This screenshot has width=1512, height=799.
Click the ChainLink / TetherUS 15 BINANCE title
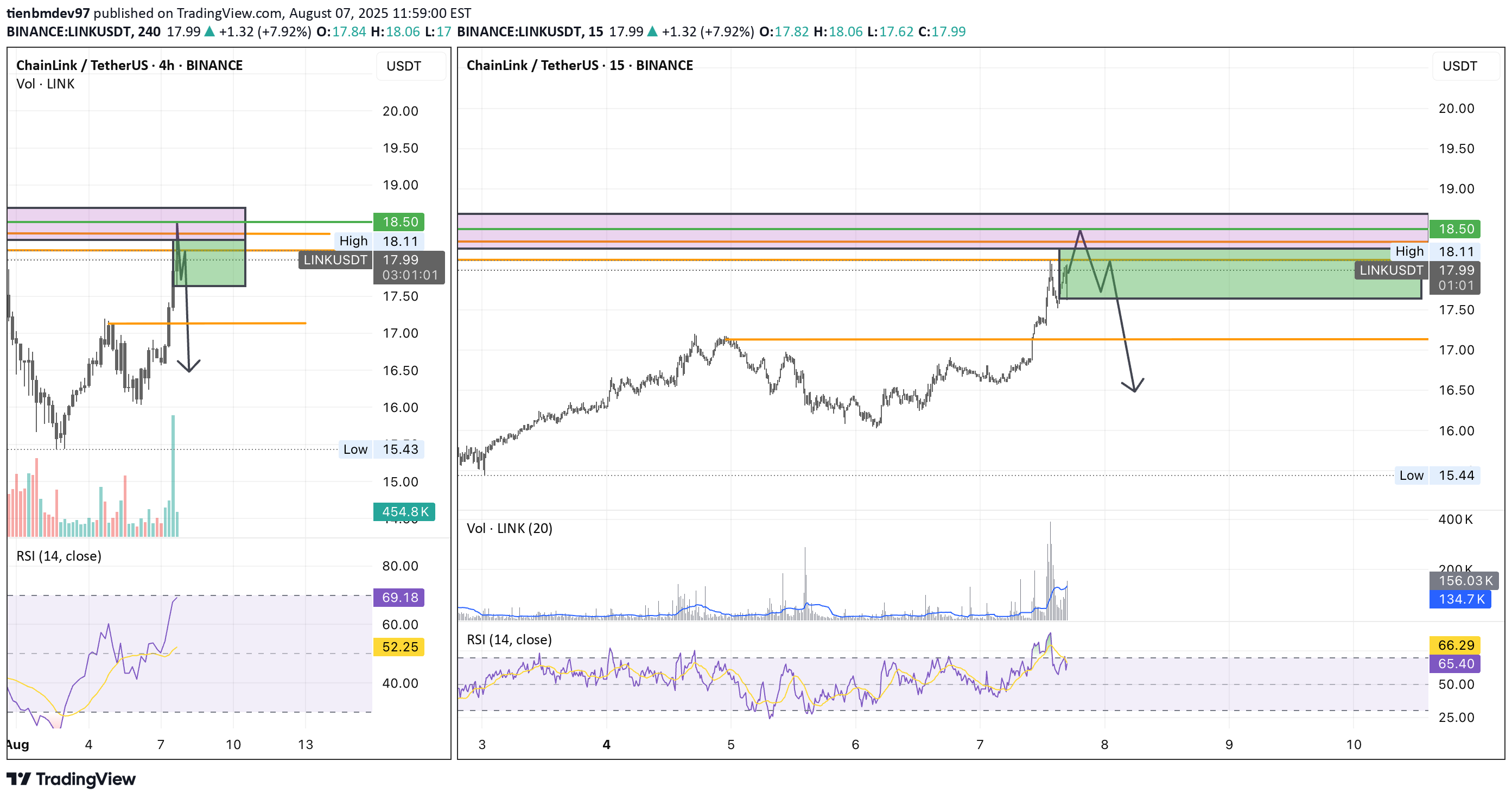coord(579,65)
